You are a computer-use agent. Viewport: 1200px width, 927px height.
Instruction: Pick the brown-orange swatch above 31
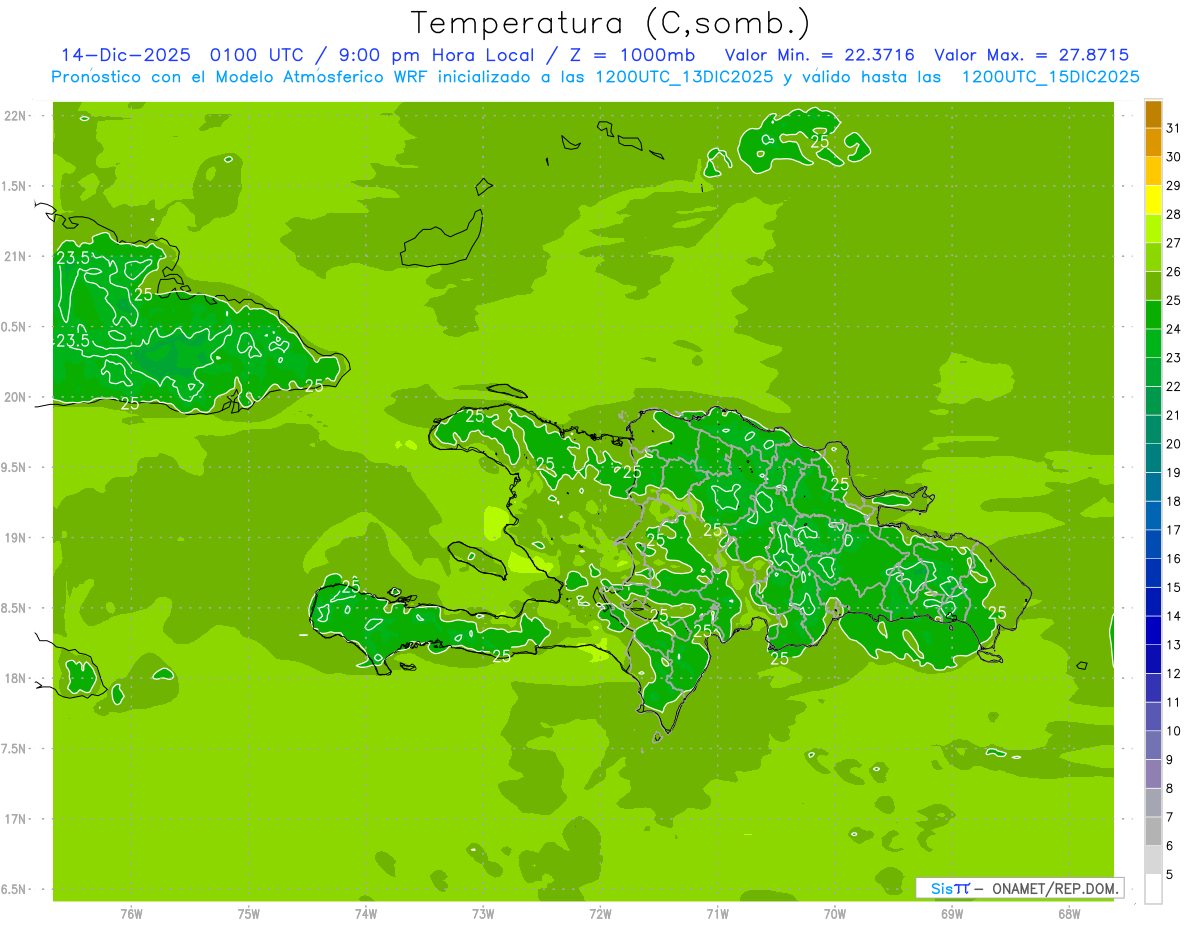(x=1153, y=114)
